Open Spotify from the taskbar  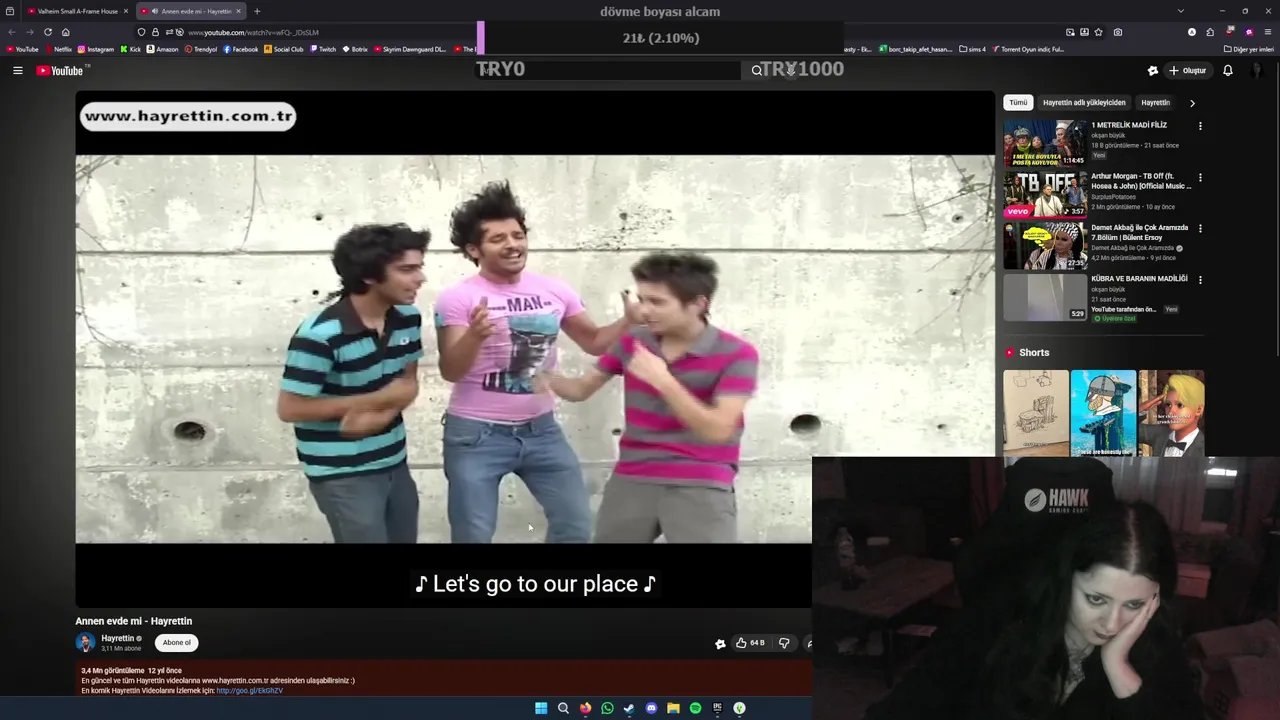tap(695, 708)
